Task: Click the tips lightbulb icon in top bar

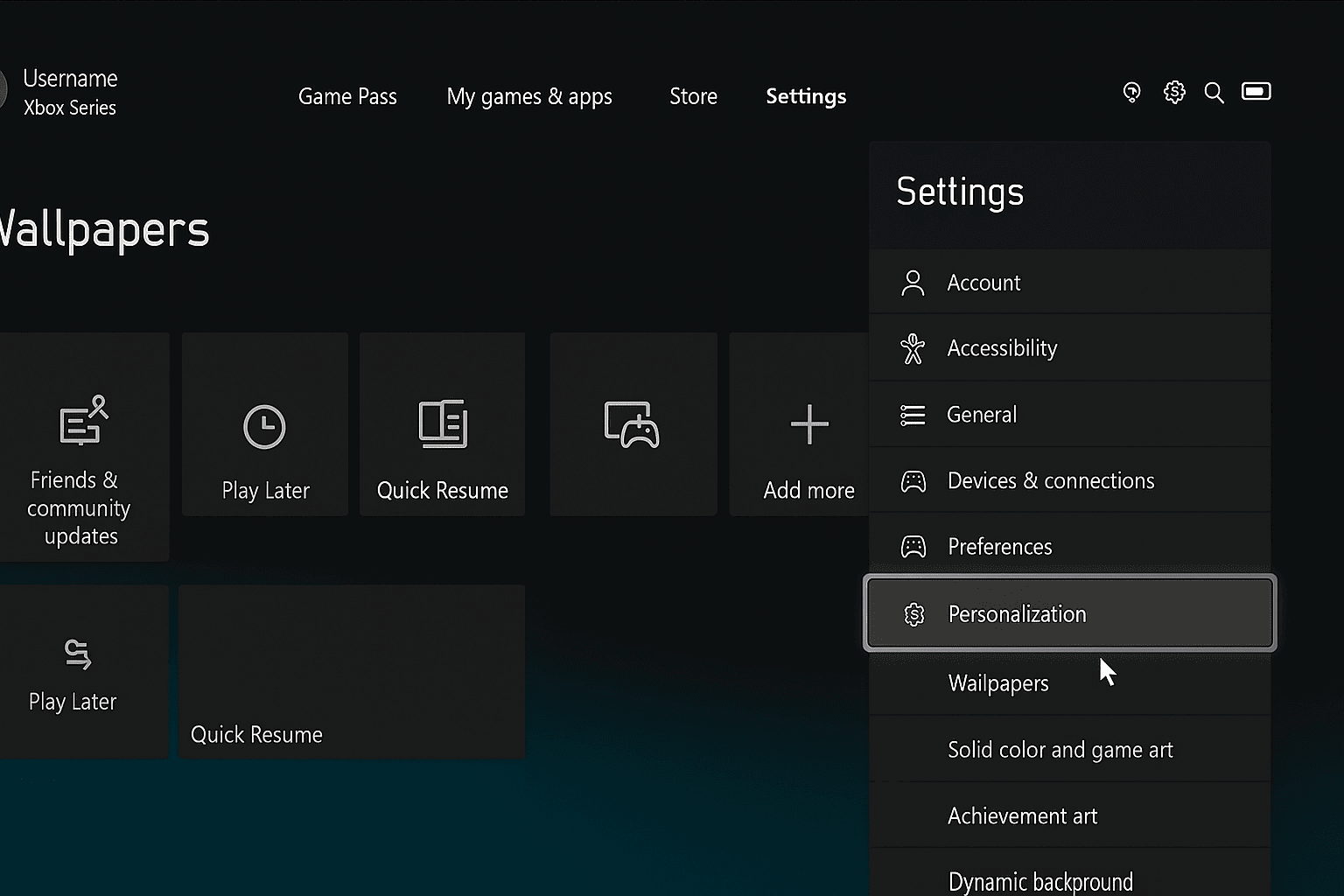Action: pos(1131,92)
